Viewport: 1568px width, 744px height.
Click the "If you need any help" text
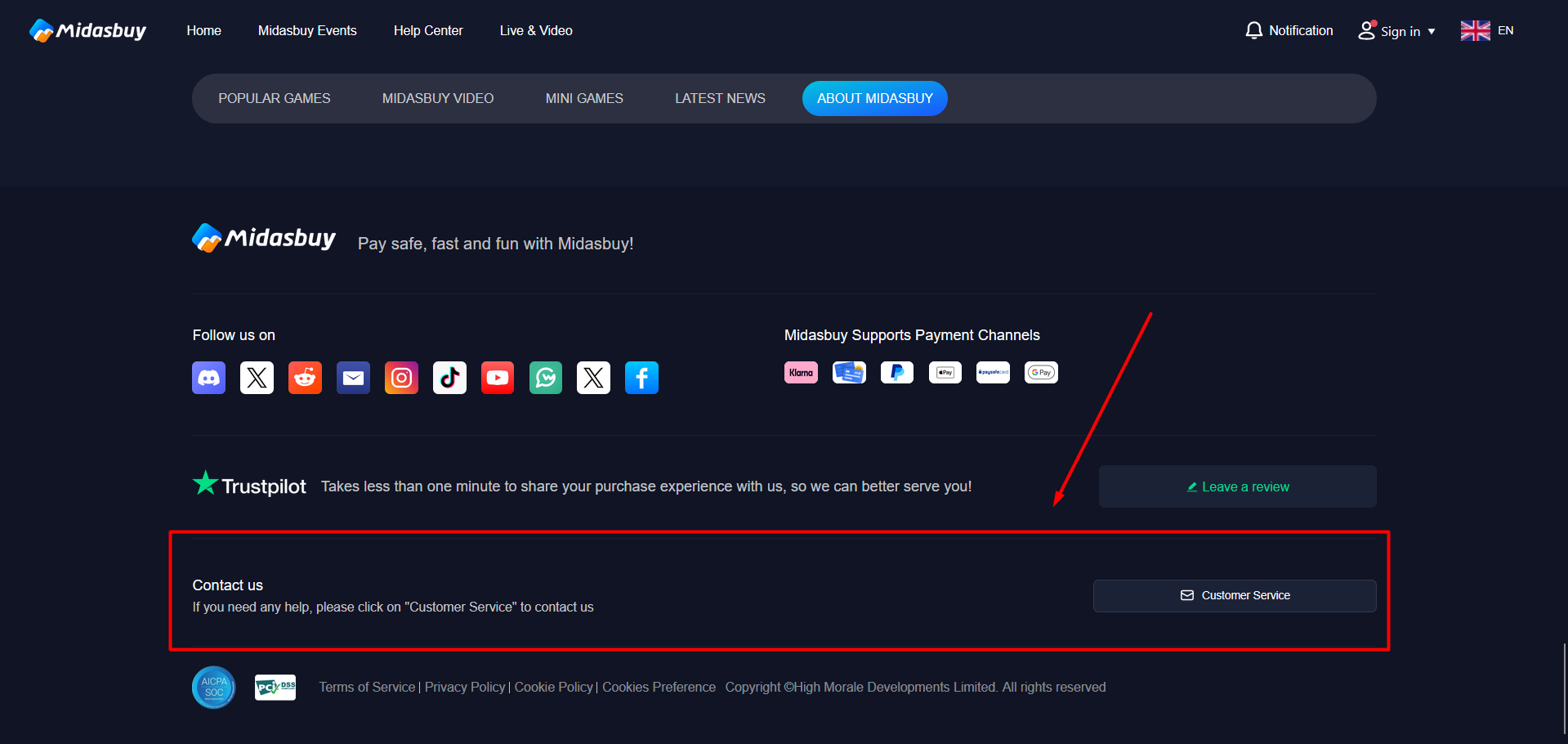[393, 607]
